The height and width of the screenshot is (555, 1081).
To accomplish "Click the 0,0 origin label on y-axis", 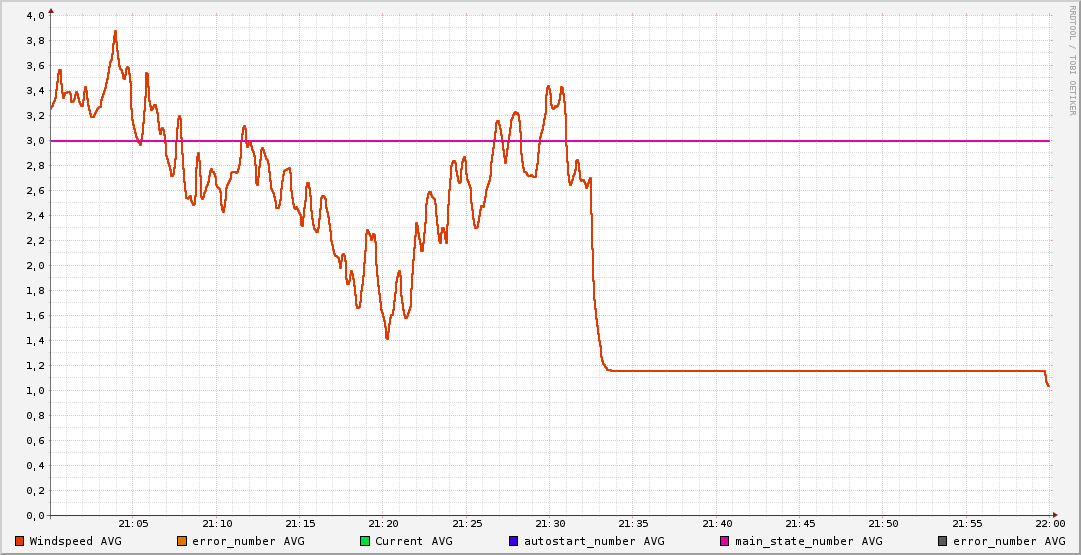I will [34, 516].
